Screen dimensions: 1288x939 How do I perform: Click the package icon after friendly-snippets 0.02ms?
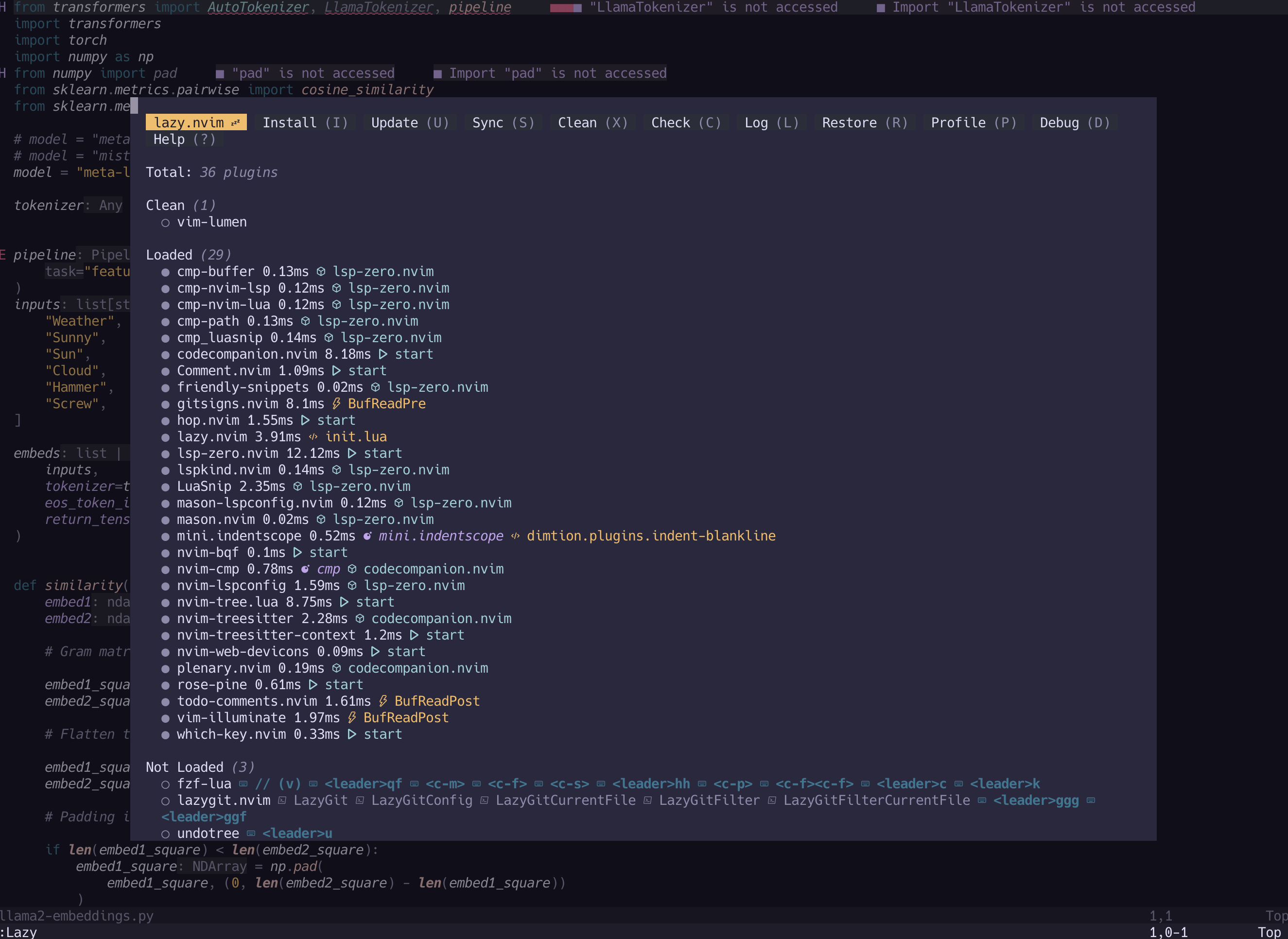pyautogui.click(x=375, y=387)
